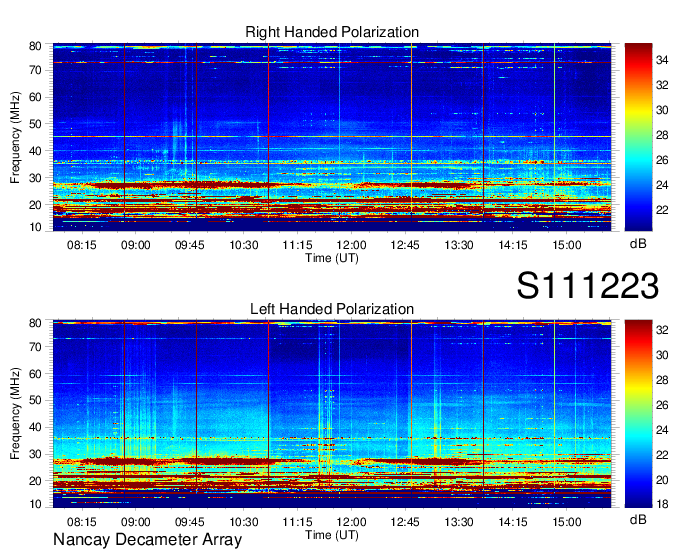Click 08:15 tick under right-handed plot

tap(82, 245)
